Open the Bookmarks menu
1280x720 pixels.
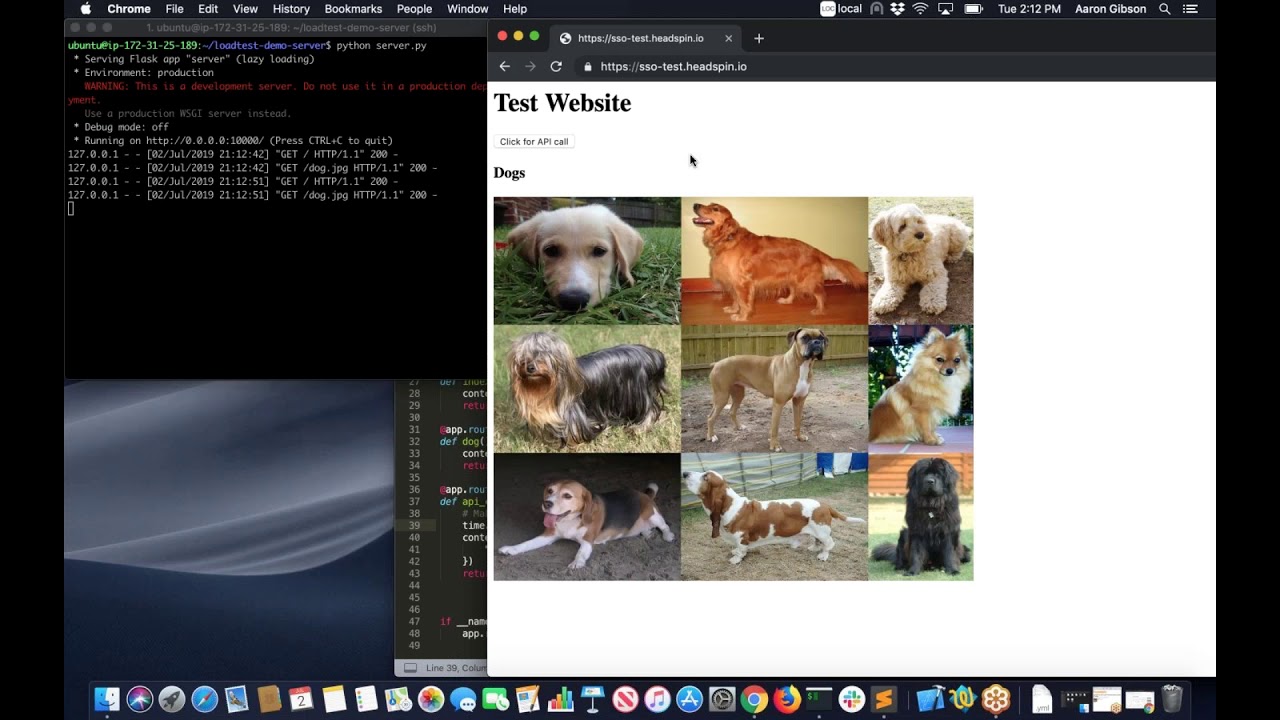pos(353,9)
